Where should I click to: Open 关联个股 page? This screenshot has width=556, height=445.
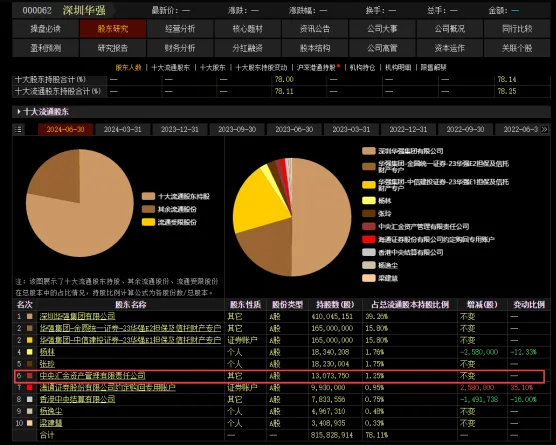(517, 48)
